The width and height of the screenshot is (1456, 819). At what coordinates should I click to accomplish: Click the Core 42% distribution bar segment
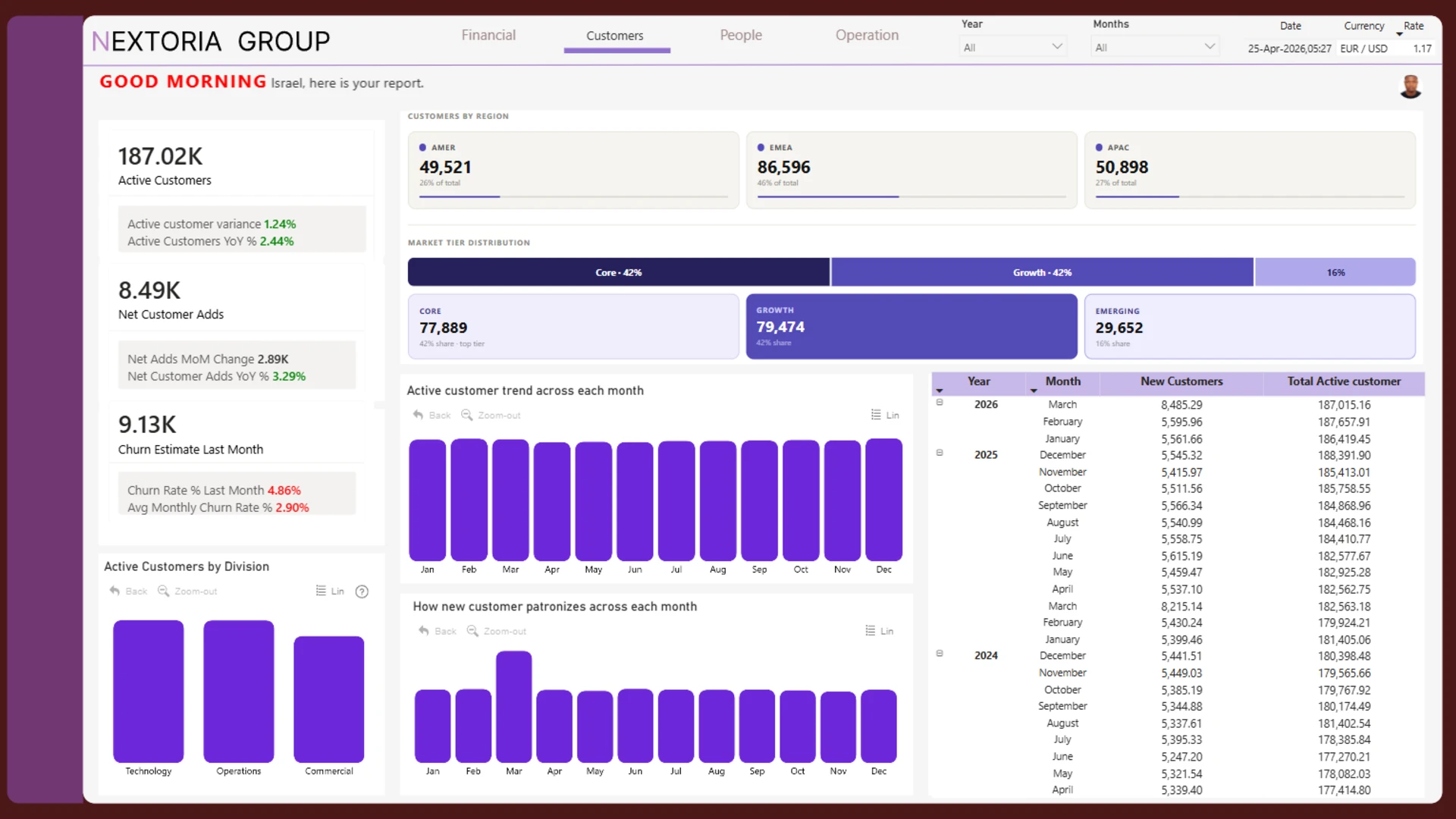tap(618, 272)
